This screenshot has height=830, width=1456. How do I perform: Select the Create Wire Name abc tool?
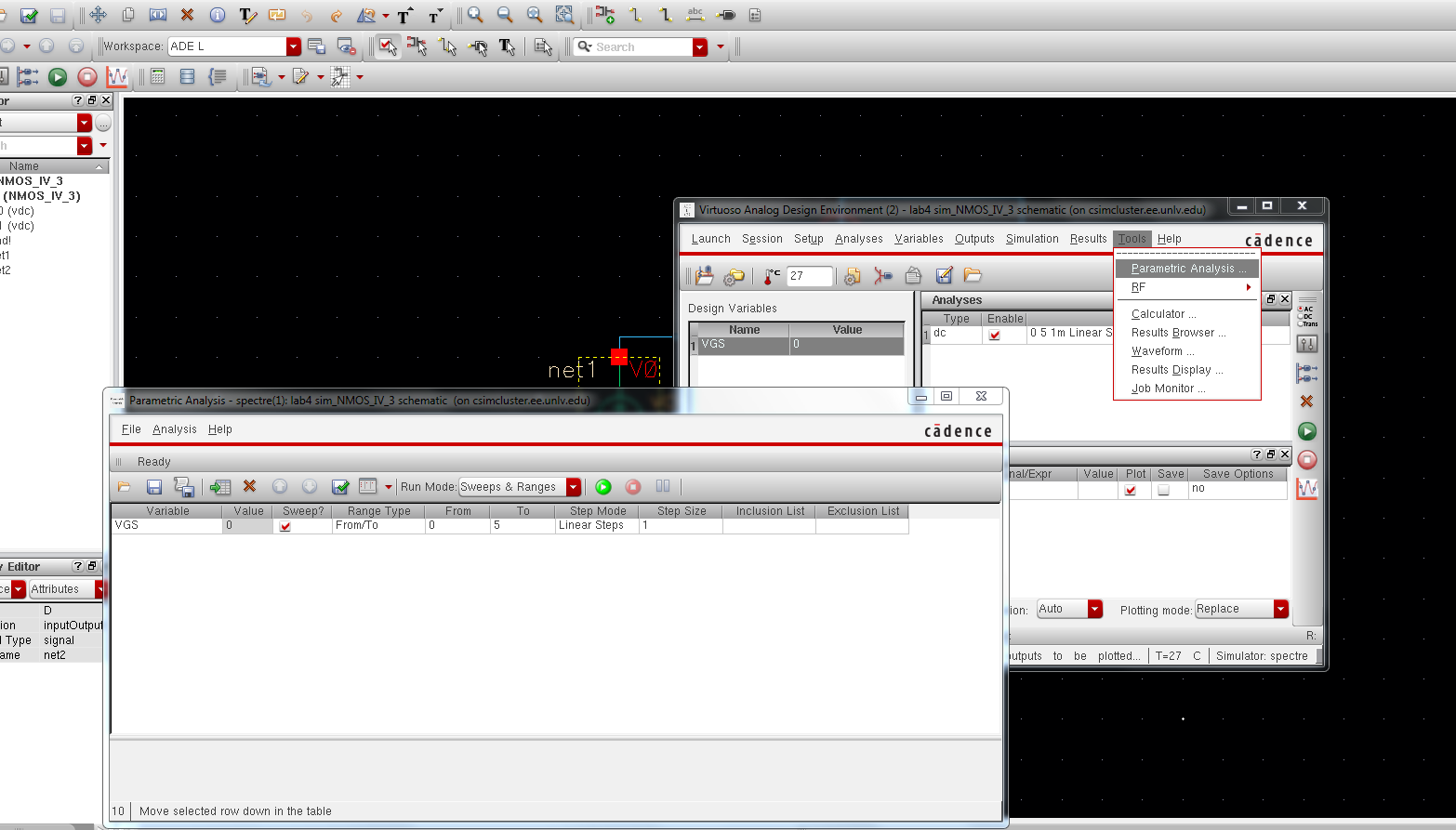point(695,15)
